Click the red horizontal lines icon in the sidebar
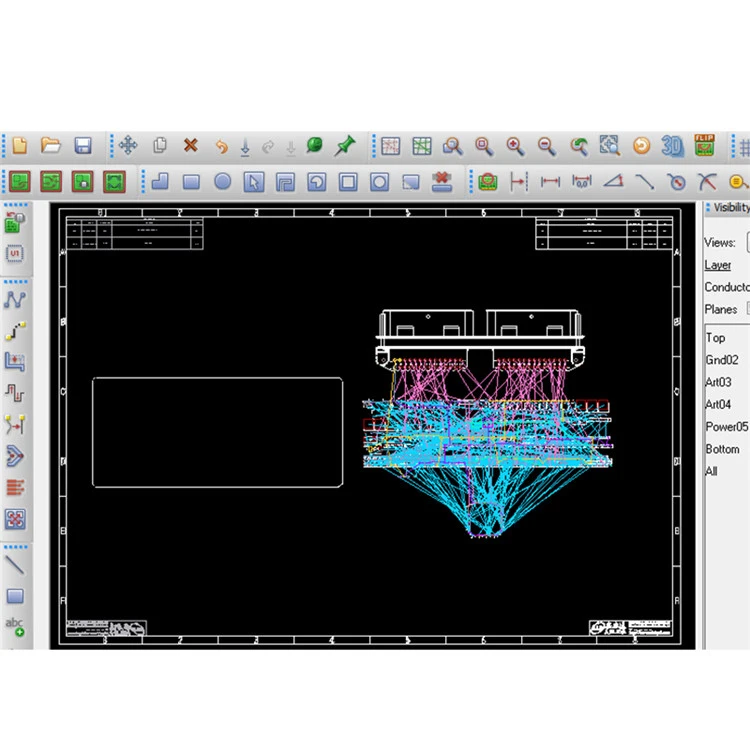Image resolution: width=750 pixels, height=750 pixels. [15, 487]
